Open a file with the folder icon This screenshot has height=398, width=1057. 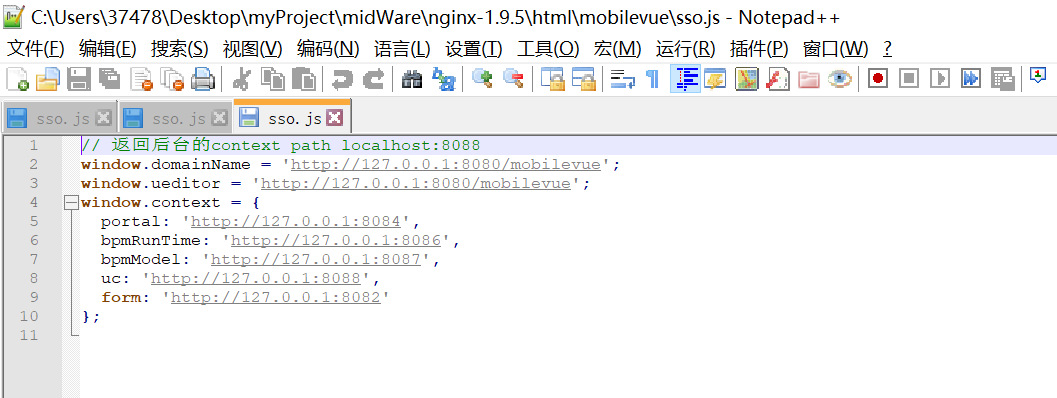tap(48, 79)
